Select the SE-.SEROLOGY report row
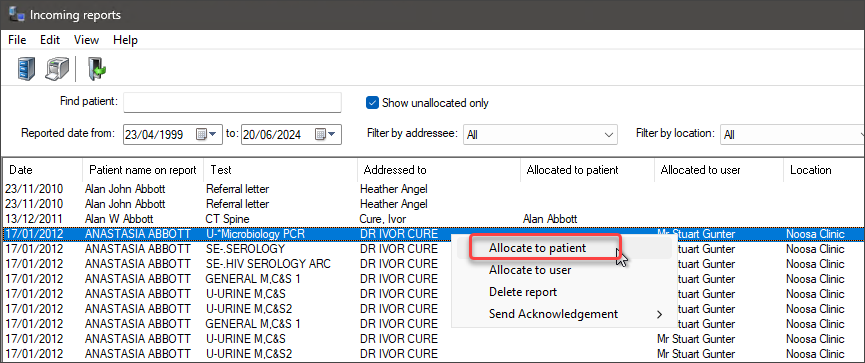Viewport: 865px width, 363px height. [x=432, y=249]
